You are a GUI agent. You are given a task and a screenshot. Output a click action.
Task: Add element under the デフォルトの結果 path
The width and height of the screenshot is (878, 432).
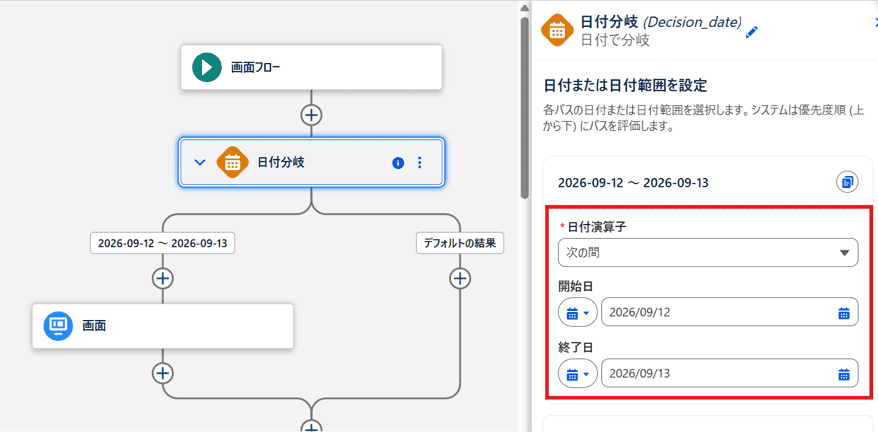click(460, 278)
